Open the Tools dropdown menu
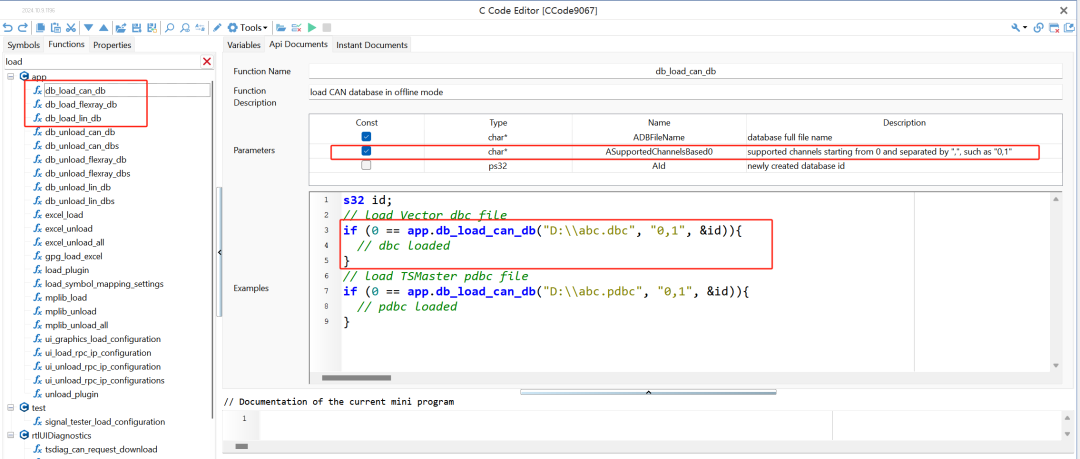This screenshot has height=459, width=1080. point(248,28)
